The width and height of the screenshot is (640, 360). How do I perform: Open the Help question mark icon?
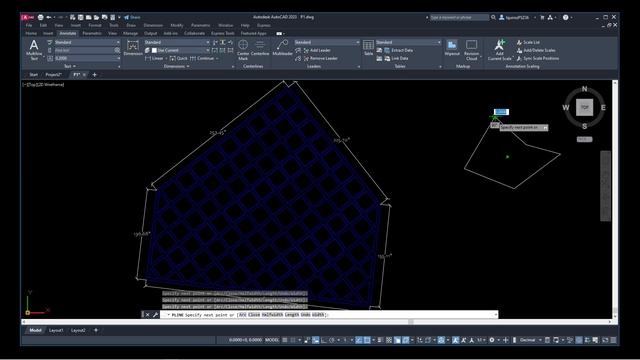[565, 17]
